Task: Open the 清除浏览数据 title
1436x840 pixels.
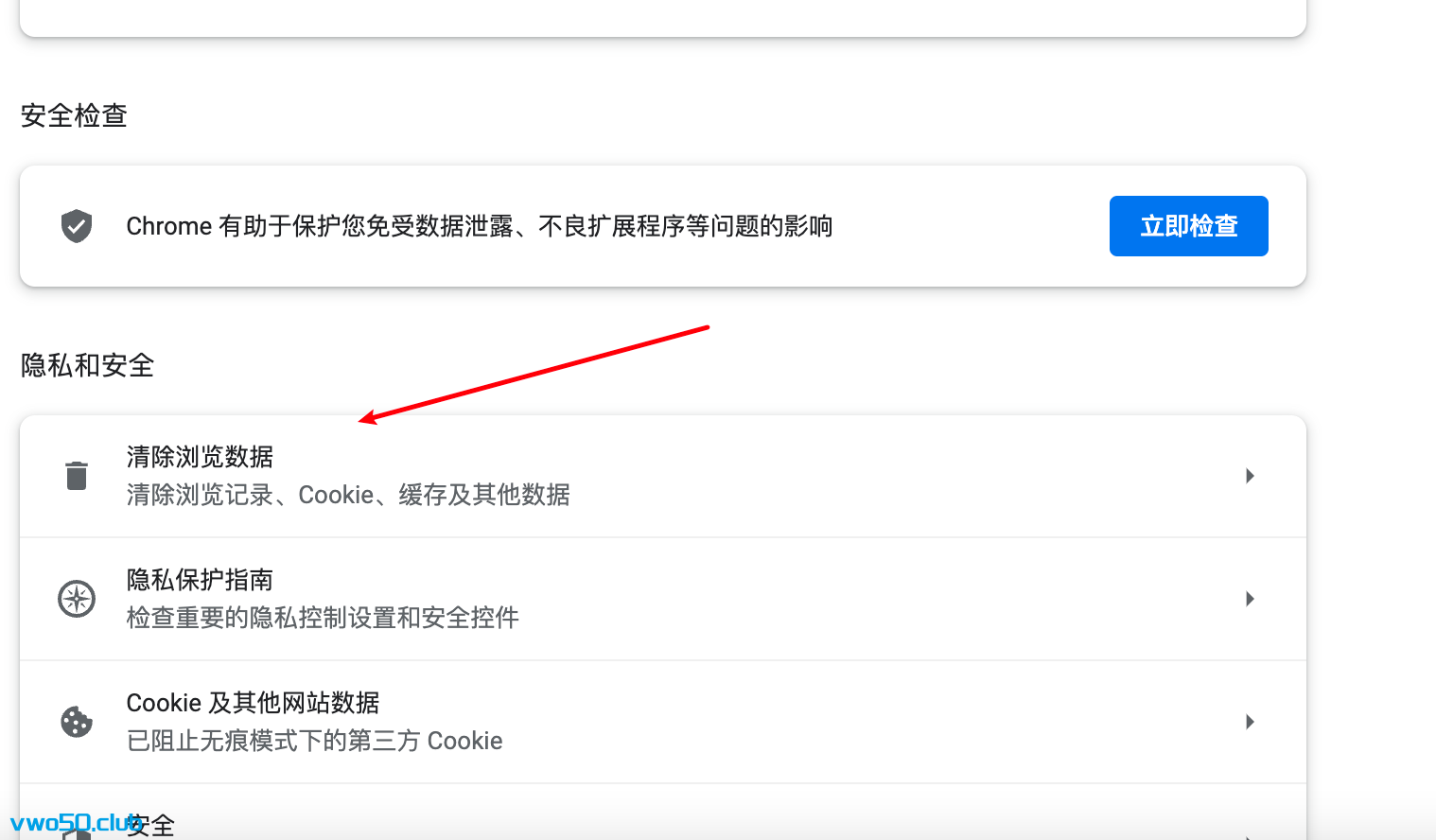Action: coord(200,457)
